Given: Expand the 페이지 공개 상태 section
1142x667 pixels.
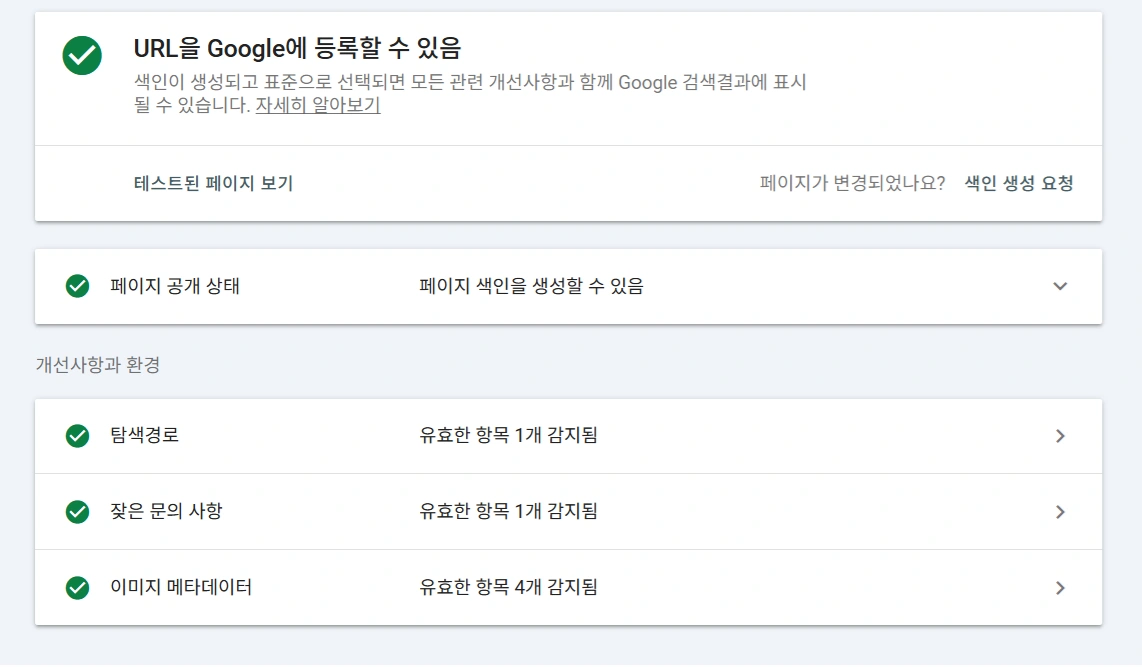Looking at the screenshot, I should pos(1060,287).
